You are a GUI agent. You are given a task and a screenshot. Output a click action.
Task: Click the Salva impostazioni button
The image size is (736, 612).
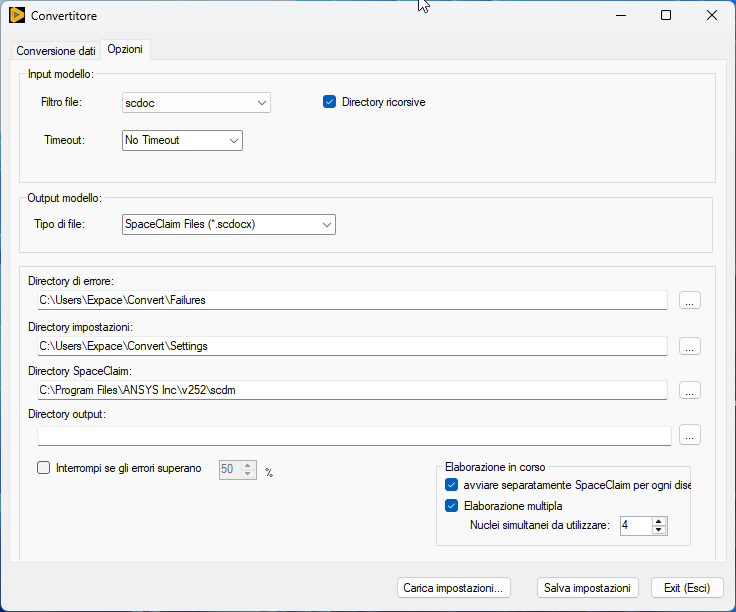pyautogui.click(x=587, y=588)
